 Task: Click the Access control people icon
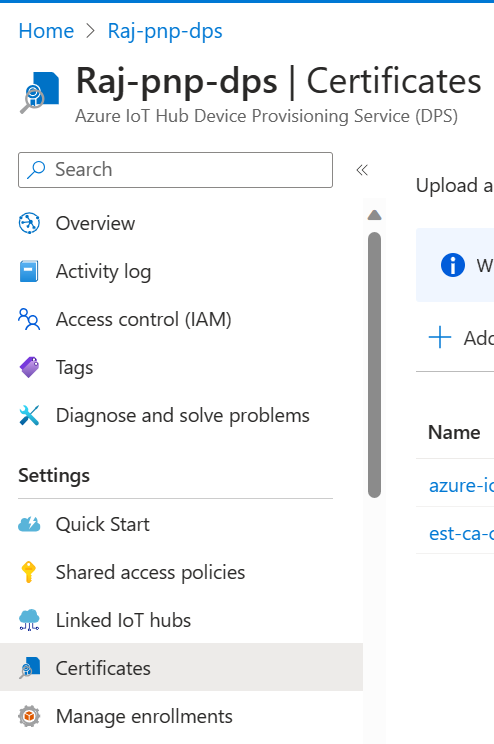pyautogui.click(x=29, y=319)
